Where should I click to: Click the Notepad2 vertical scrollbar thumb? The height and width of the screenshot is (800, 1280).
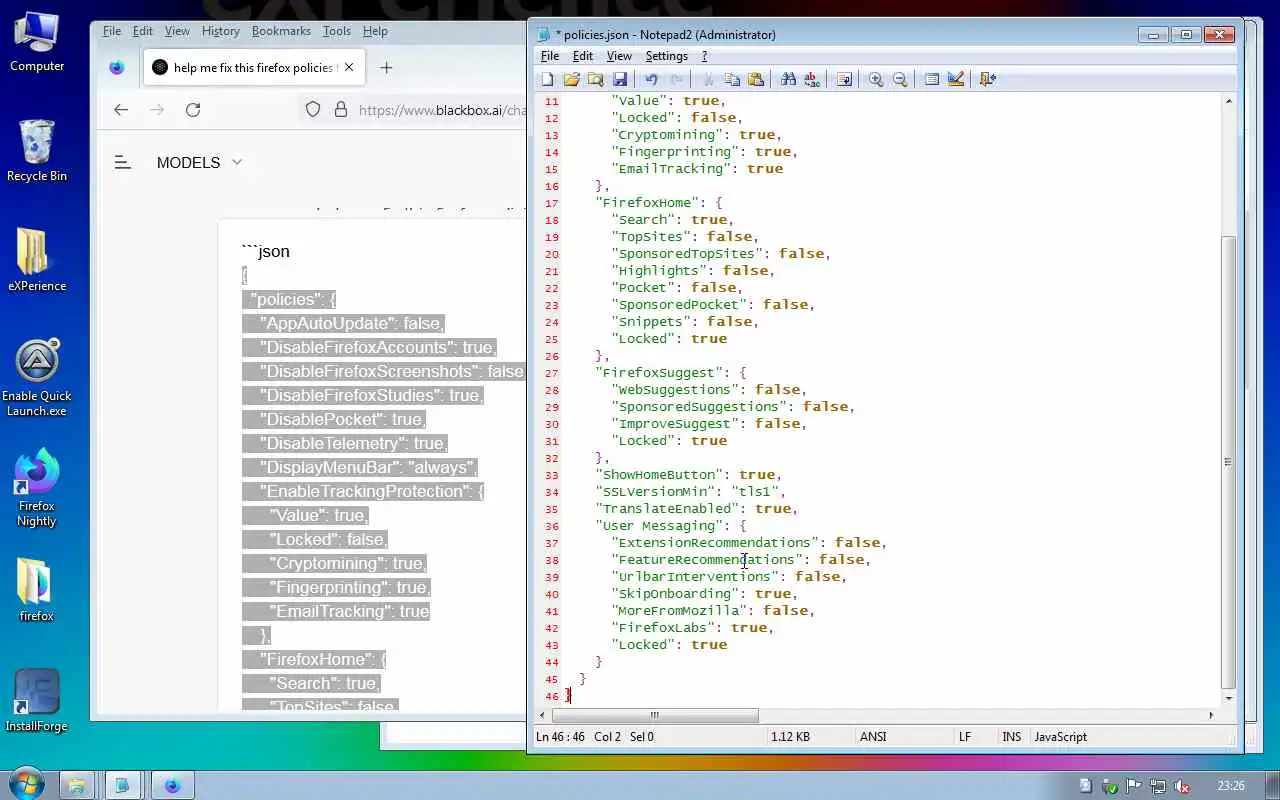point(1228,461)
